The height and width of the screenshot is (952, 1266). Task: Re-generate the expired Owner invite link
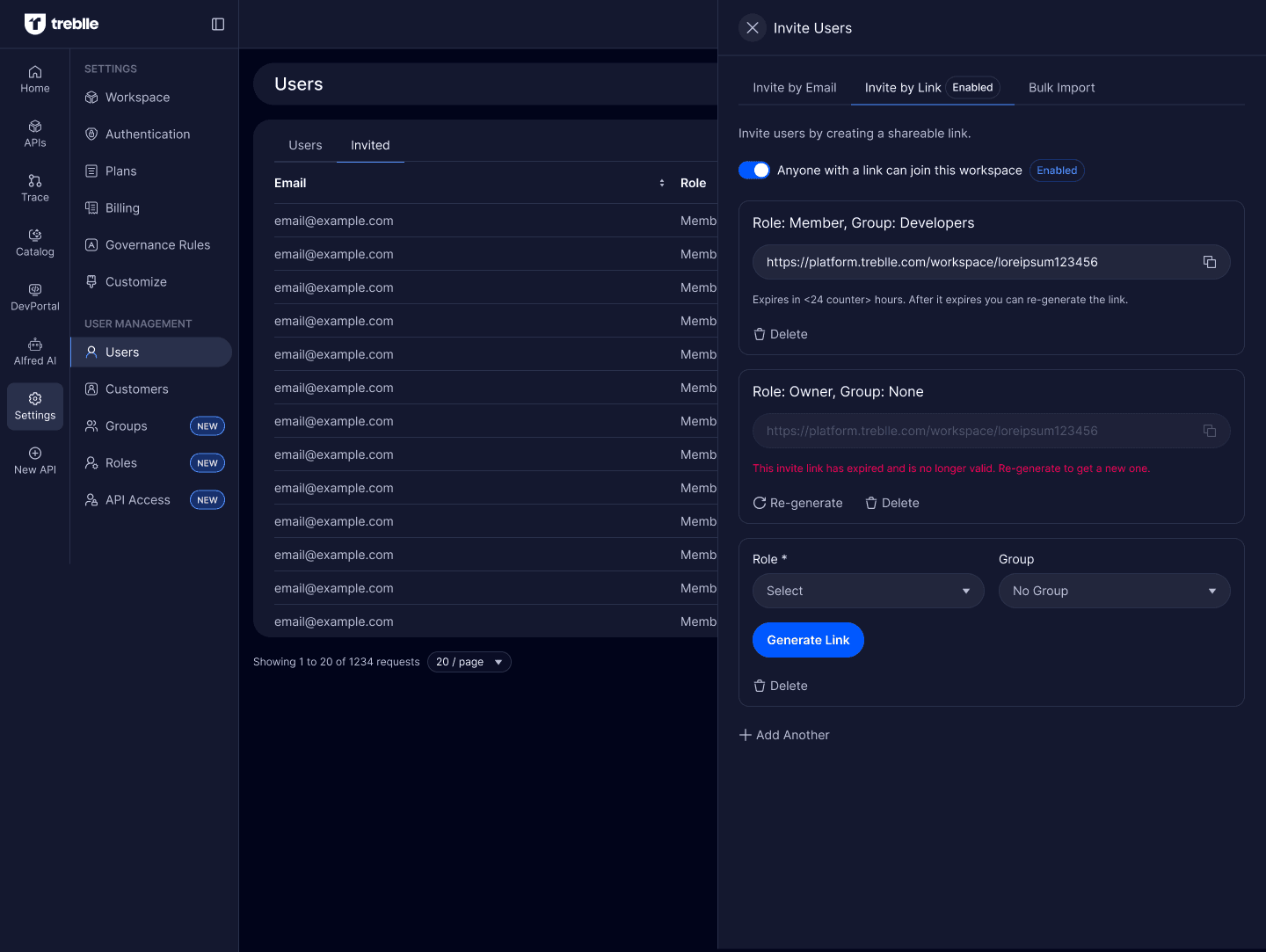(x=798, y=503)
